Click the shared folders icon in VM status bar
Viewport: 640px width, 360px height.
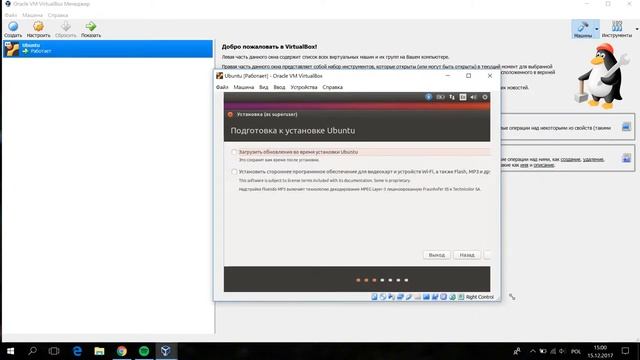point(418,297)
